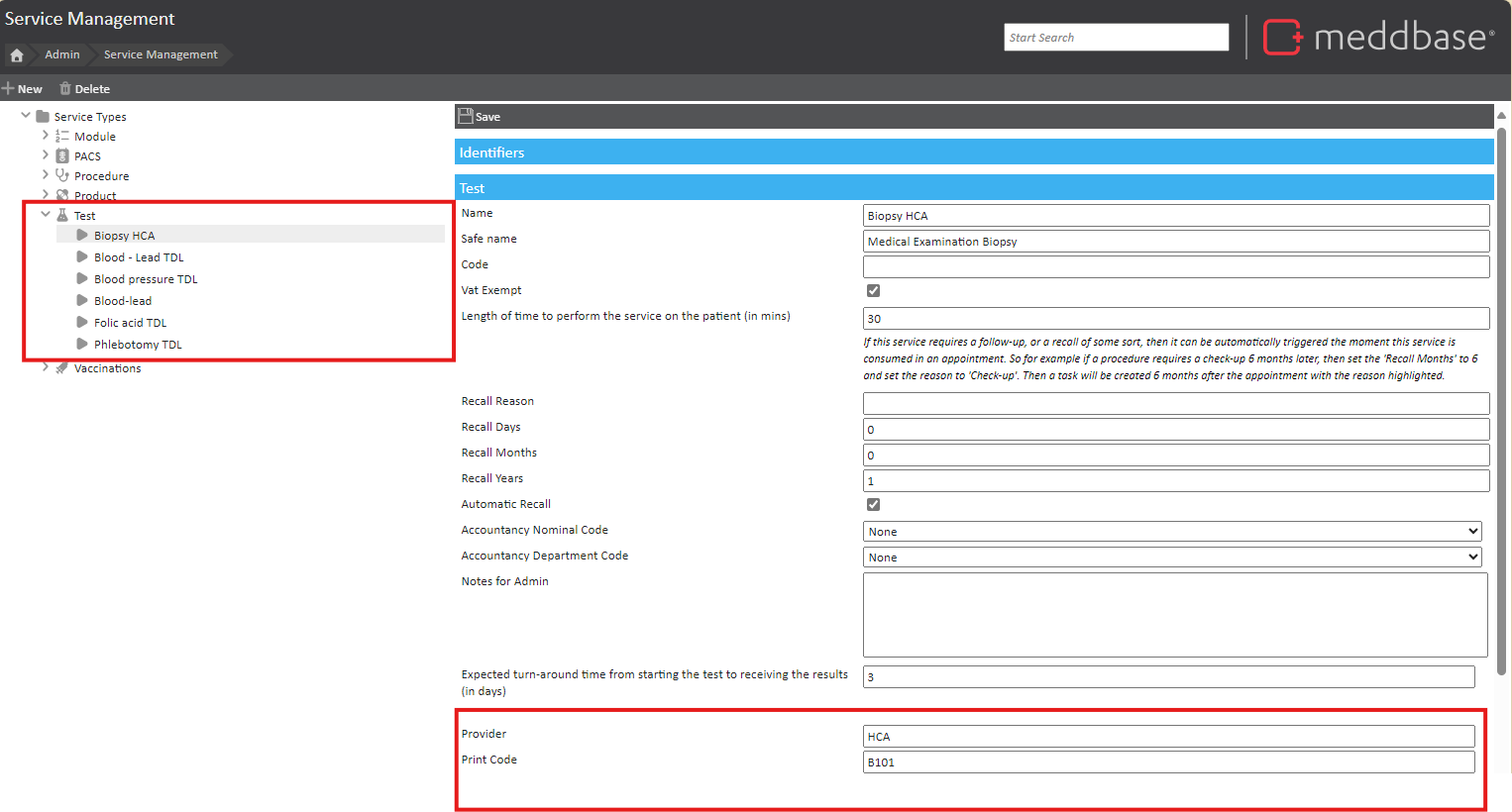Collapse the Test tree node
Screen dimensions: 1512x812
pyautogui.click(x=46, y=214)
